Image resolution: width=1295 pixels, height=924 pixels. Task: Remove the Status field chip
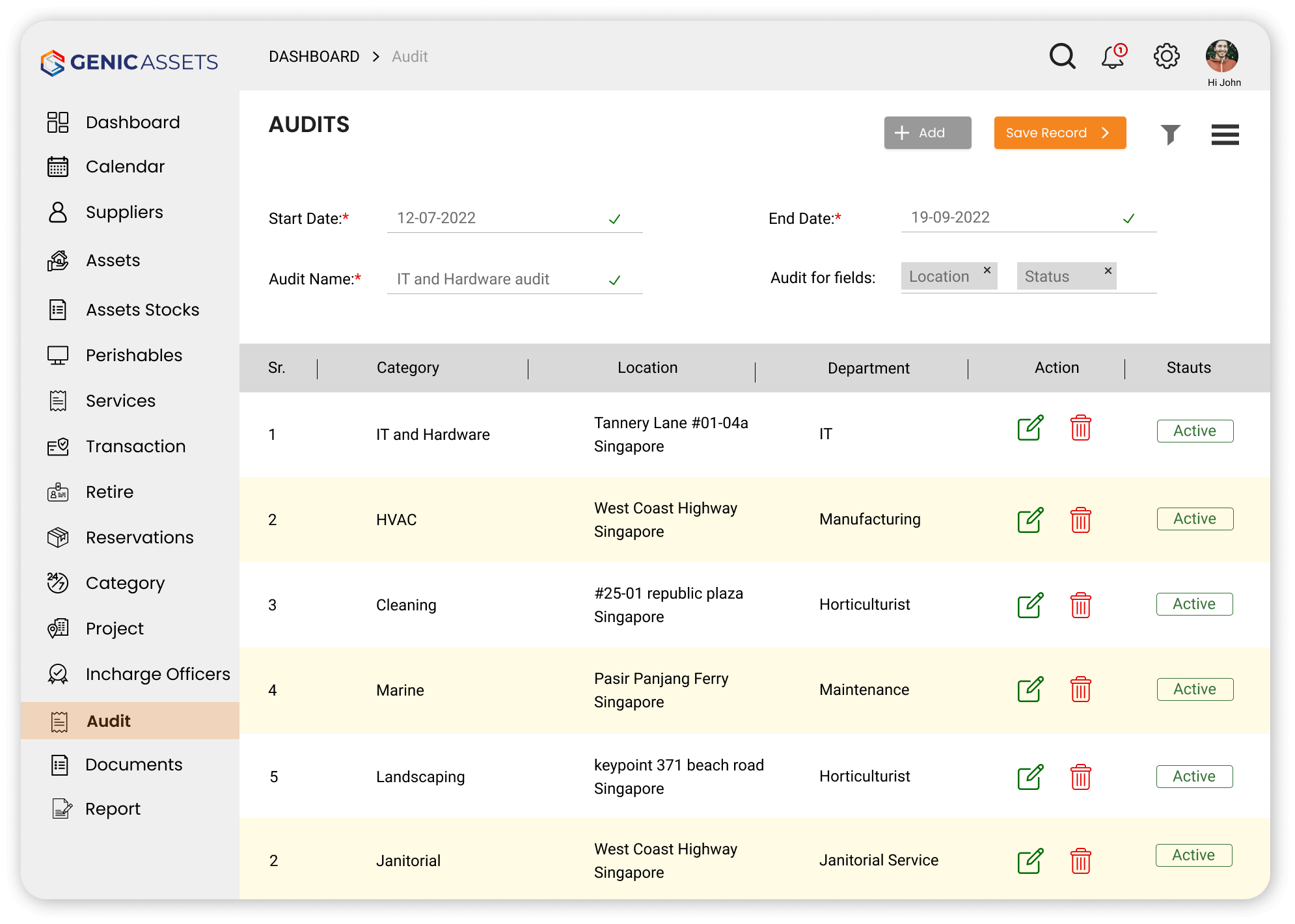pyautogui.click(x=1108, y=269)
